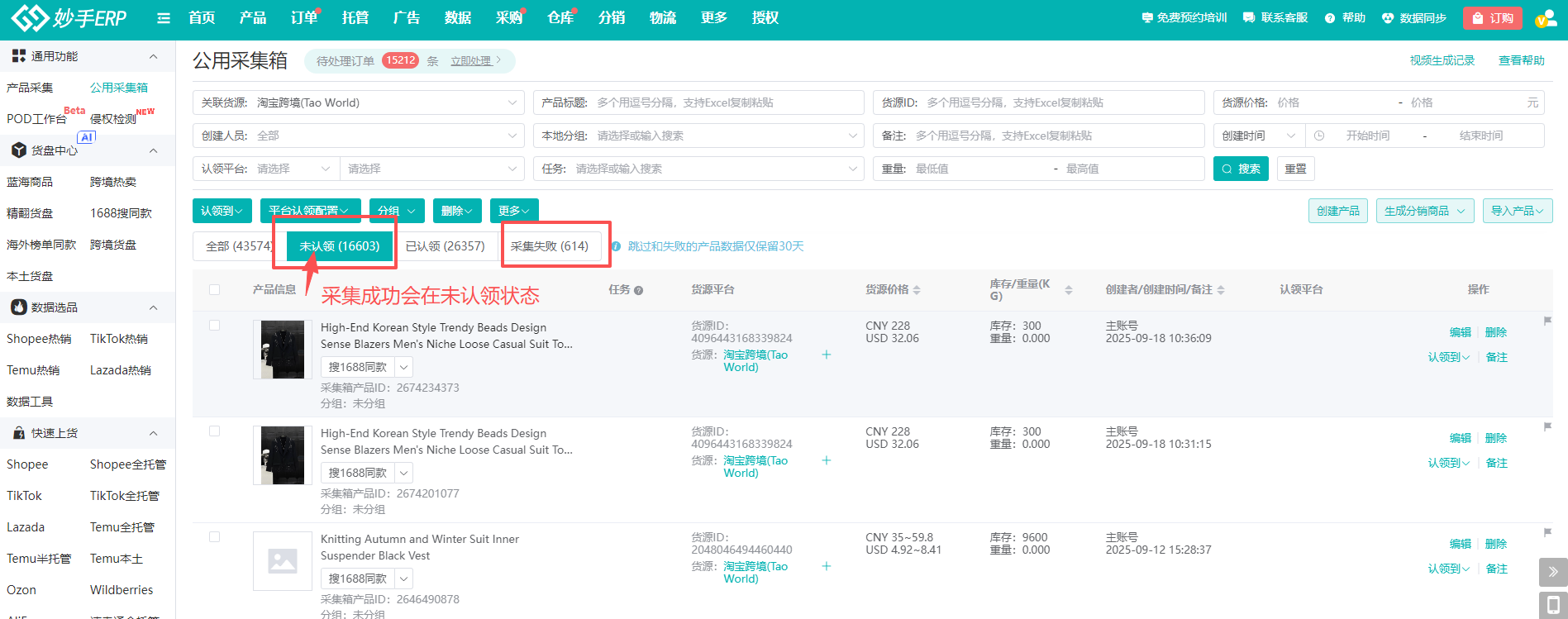Open the 仓库 nav menu
This screenshot has width=1568, height=619.
[x=560, y=18]
